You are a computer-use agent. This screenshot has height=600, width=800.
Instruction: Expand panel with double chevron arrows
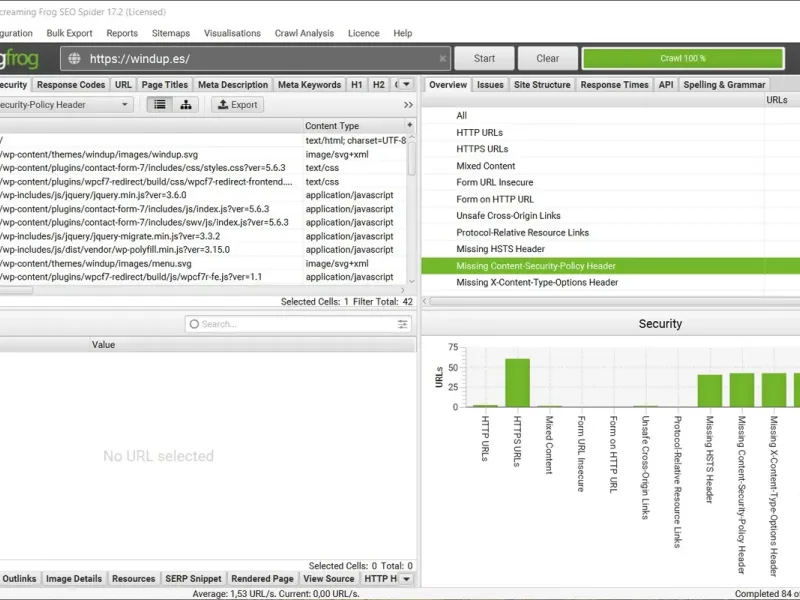pyautogui.click(x=408, y=105)
